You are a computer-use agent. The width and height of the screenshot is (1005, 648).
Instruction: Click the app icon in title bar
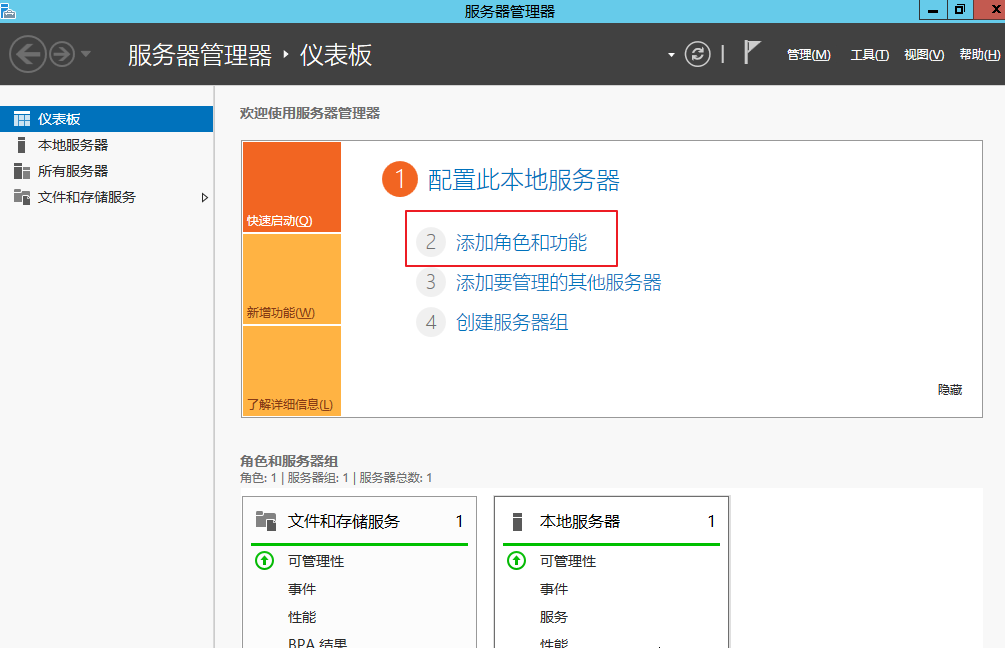pos(8,10)
